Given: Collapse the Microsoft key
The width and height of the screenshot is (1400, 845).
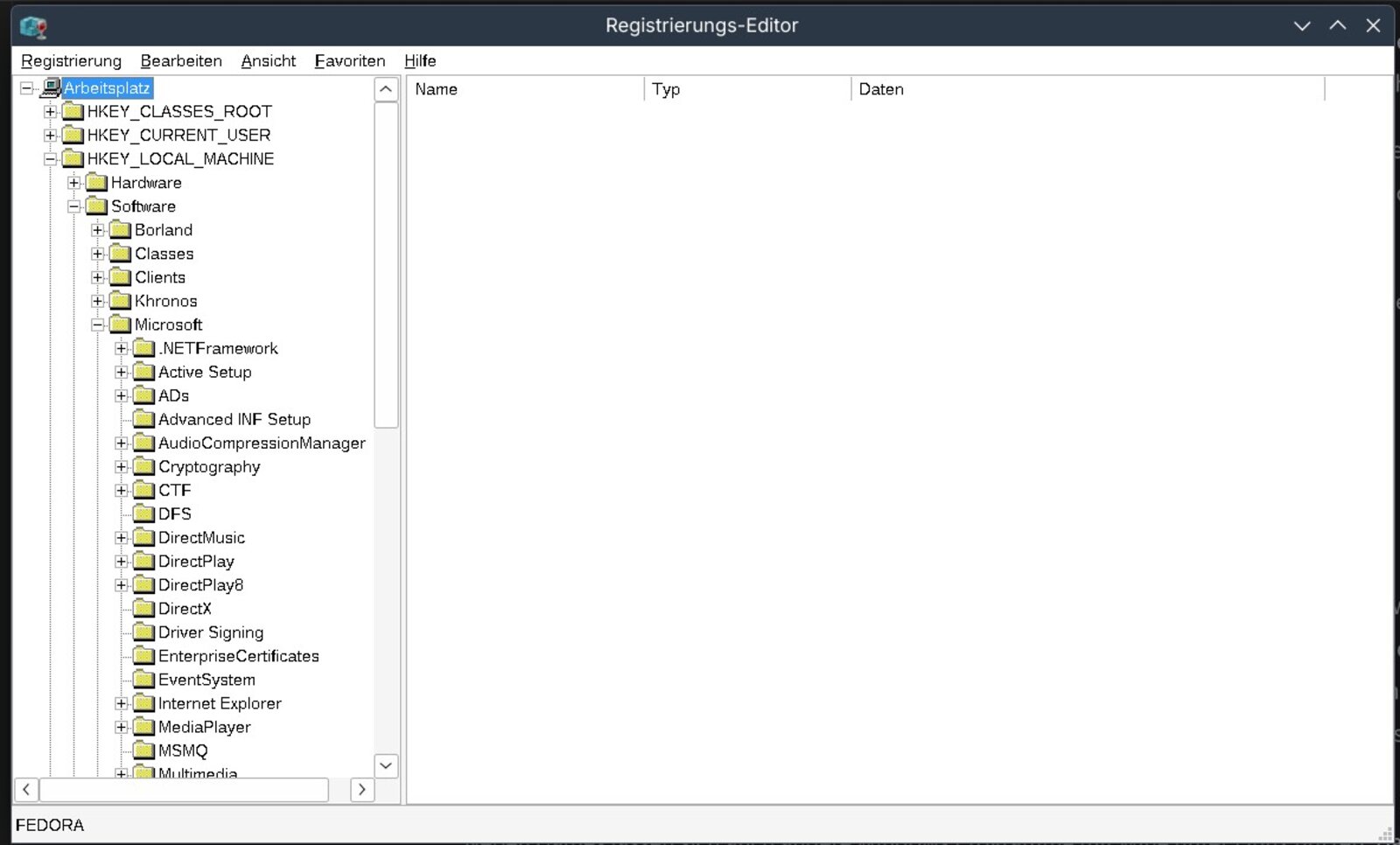Looking at the screenshot, I should point(98,325).
